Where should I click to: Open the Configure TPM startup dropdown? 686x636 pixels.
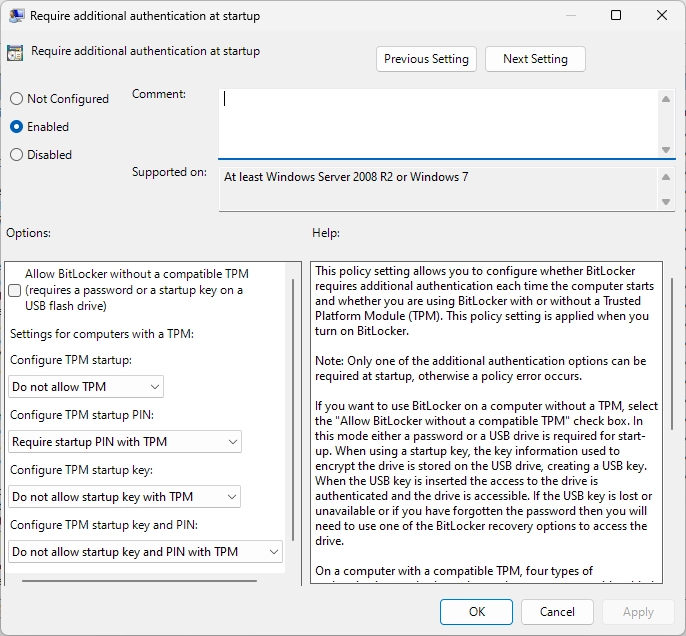pyautogui.click(x=86, y=387)
